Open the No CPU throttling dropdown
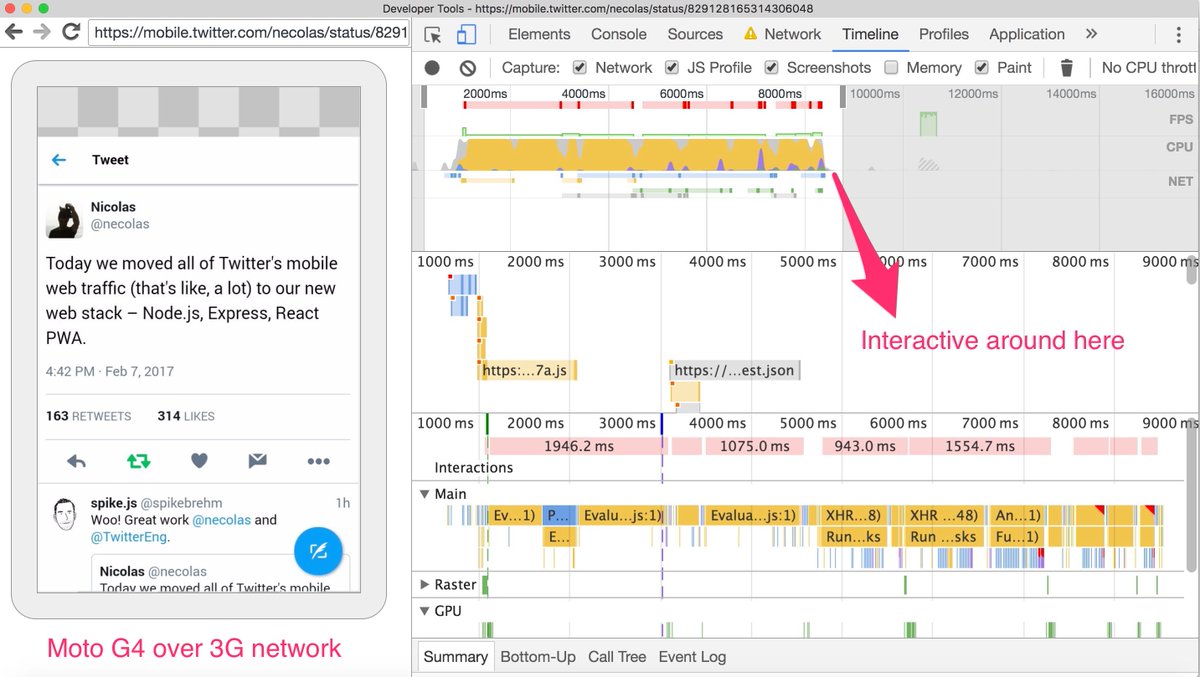 [x=1148, y=68]
